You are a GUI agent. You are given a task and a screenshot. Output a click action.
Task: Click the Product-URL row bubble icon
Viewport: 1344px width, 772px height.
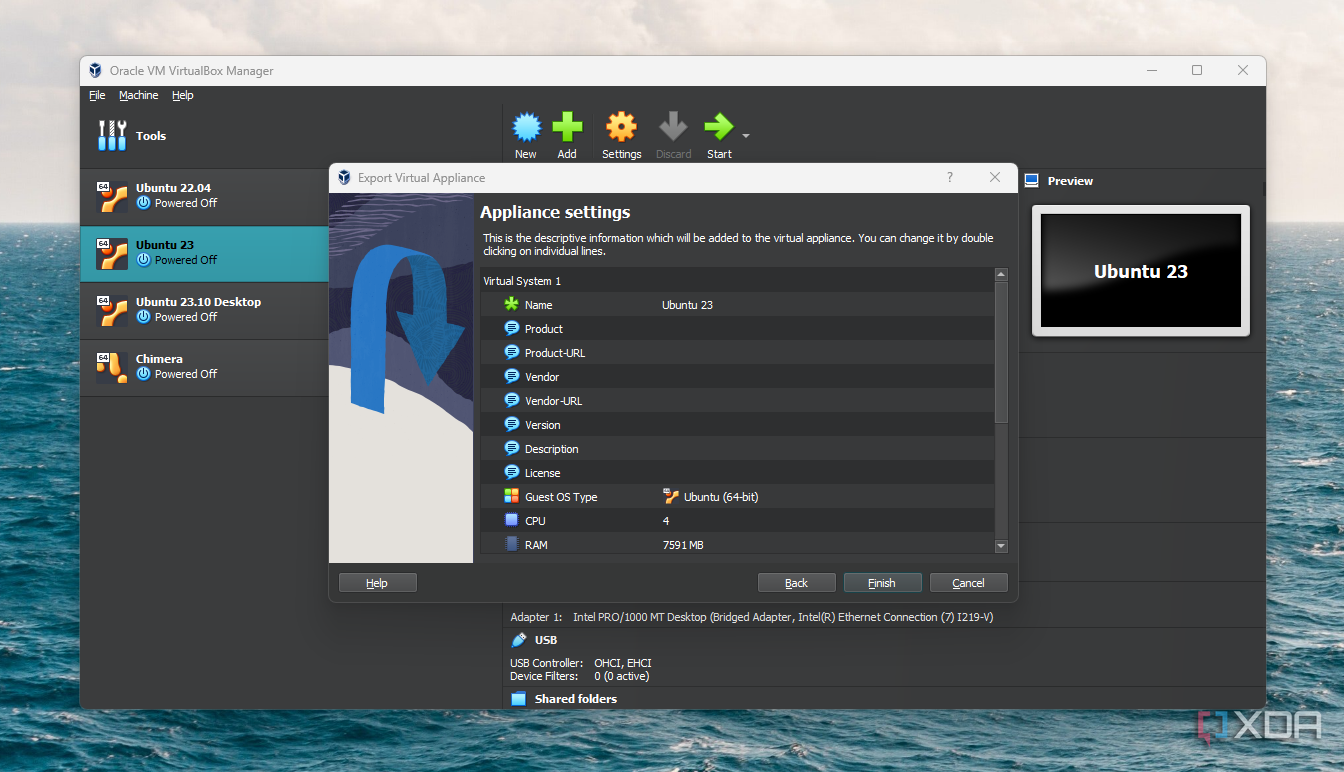tap(512, 352)
